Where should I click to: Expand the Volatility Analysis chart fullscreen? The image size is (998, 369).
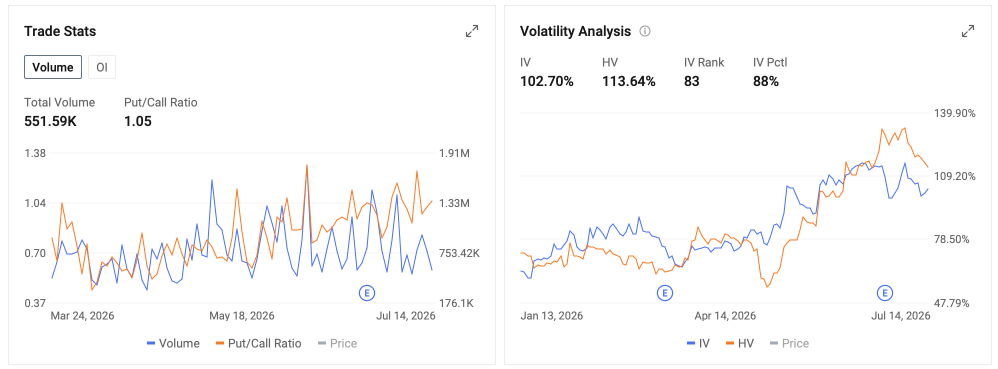point(967,31)
